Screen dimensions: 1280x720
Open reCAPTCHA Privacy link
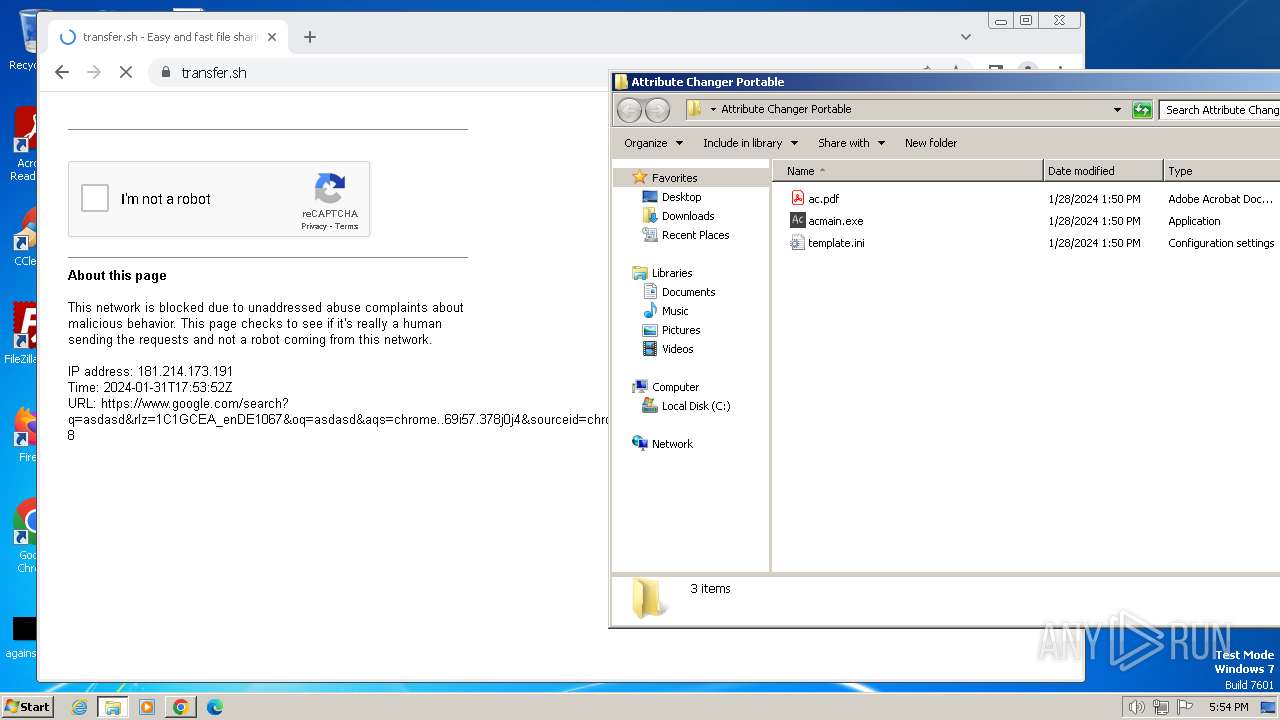point(314,226)
